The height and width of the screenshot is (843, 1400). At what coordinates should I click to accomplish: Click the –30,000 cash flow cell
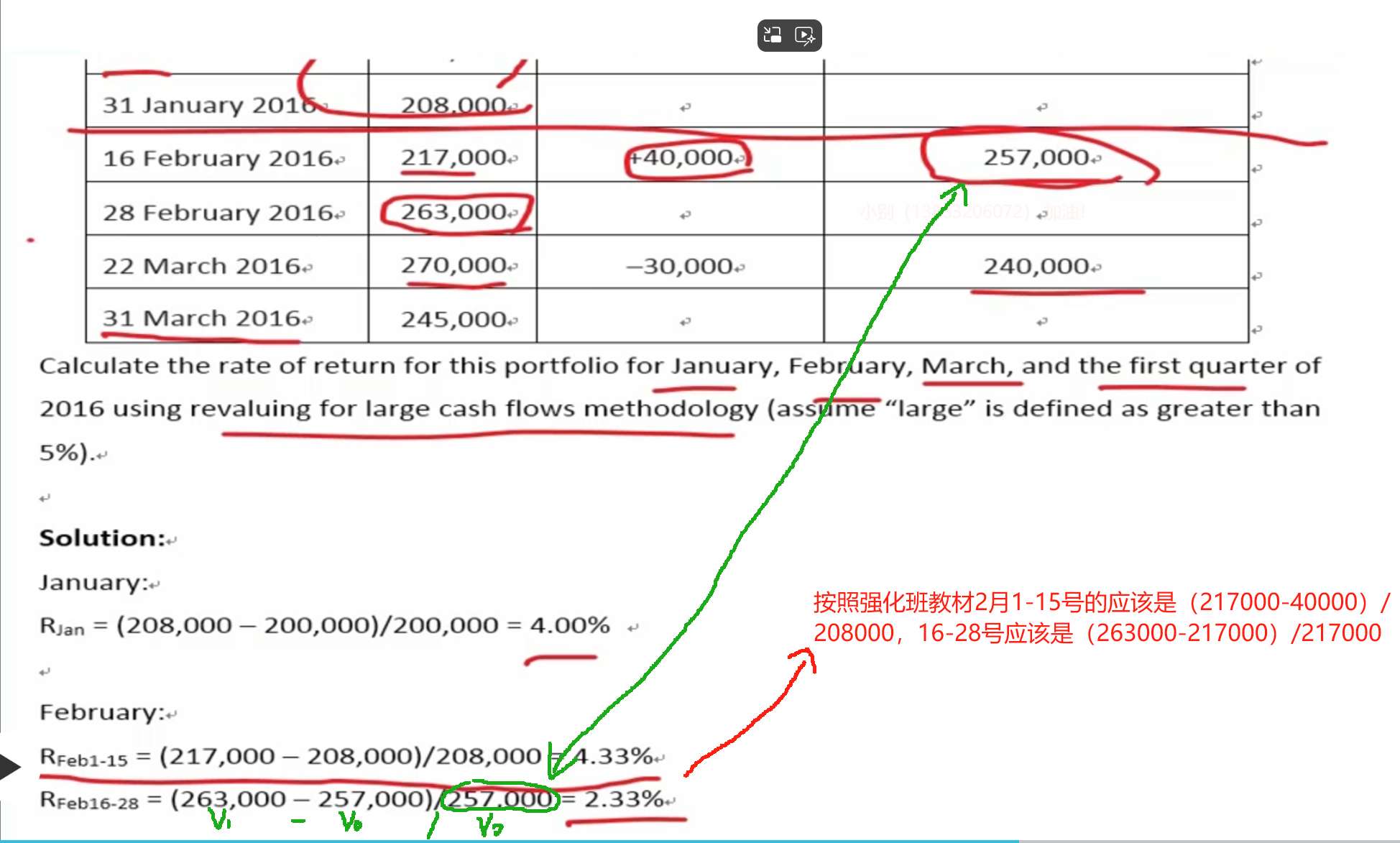[679, 267]
